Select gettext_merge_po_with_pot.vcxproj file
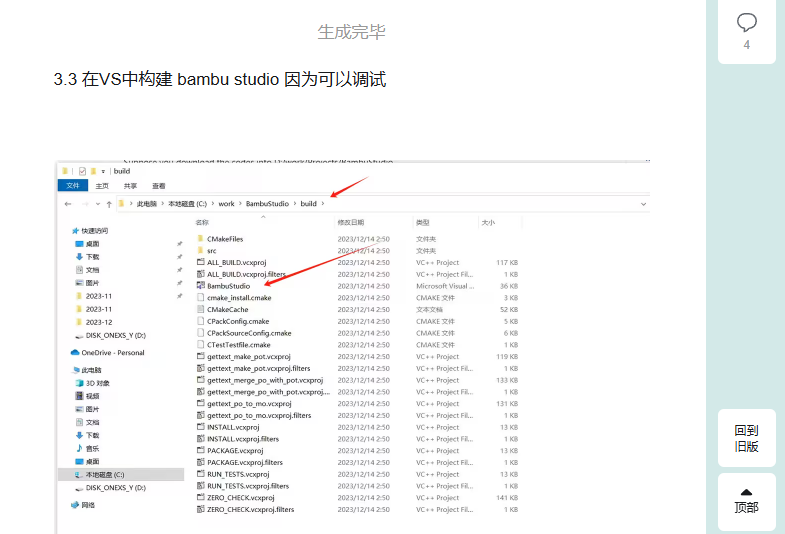 (265, 380)
